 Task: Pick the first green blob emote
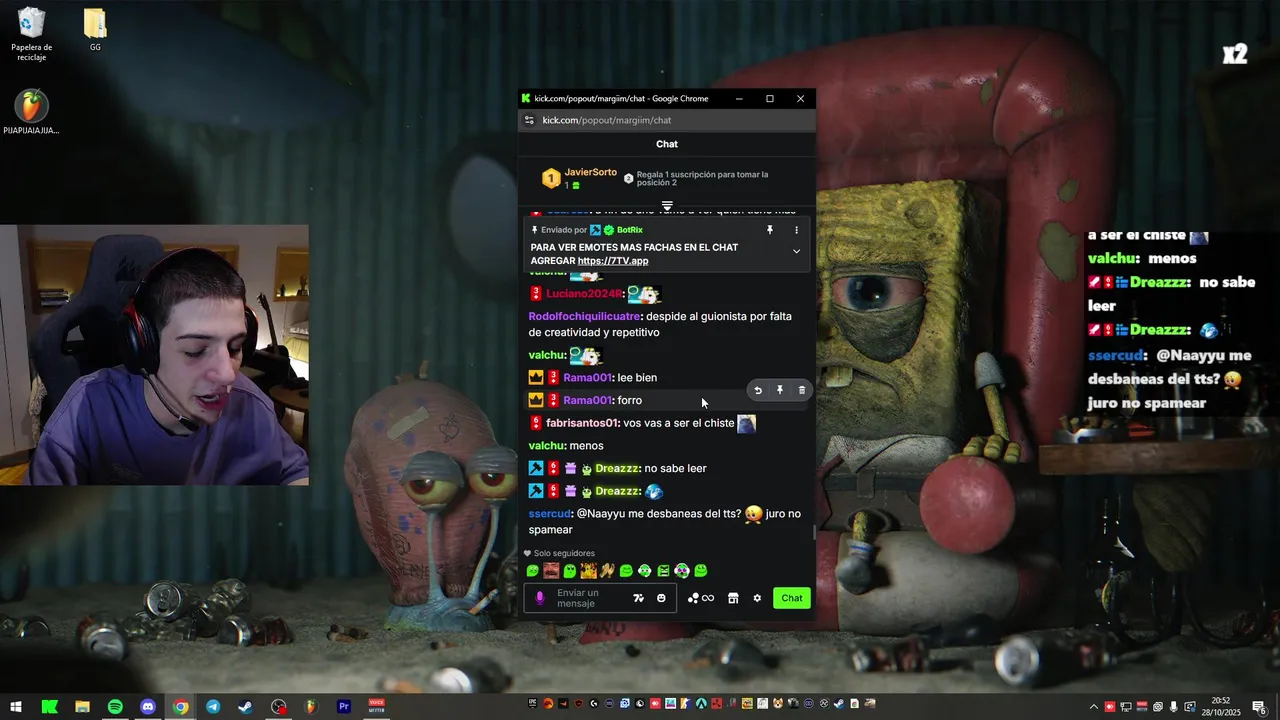point(532,571)
